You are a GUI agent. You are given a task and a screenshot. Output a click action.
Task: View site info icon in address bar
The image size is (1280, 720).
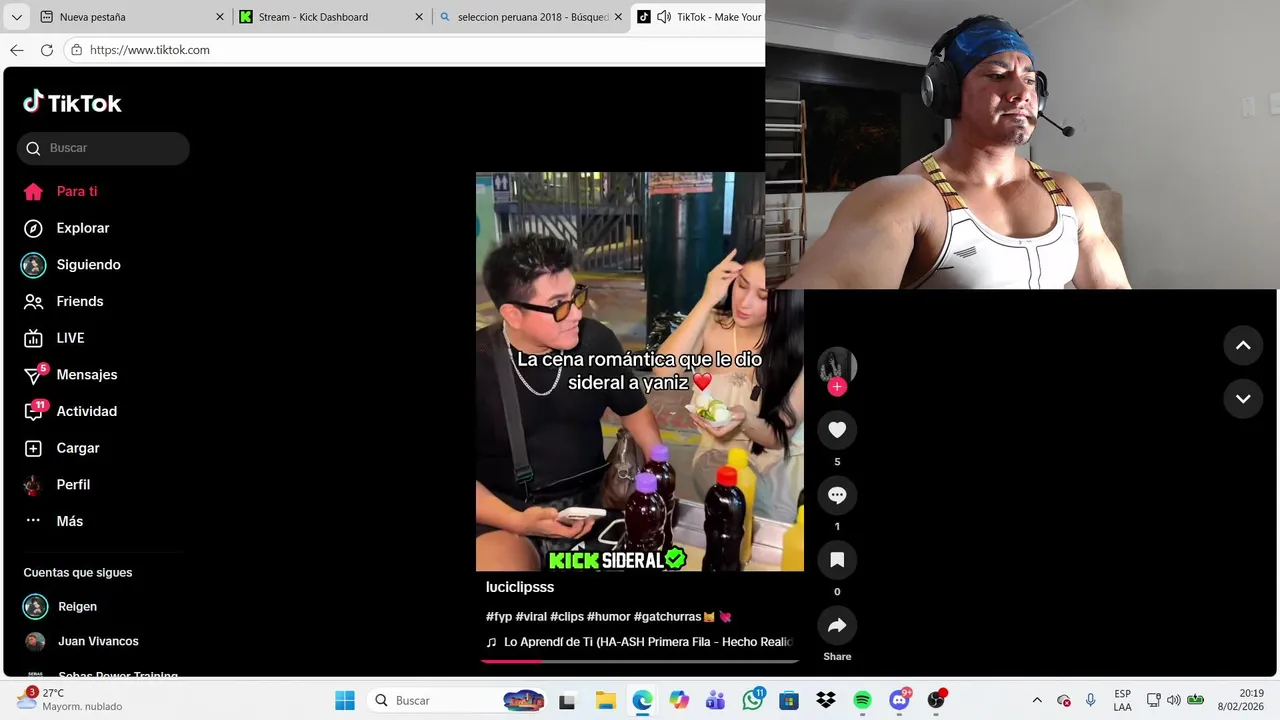coord(77,50)
